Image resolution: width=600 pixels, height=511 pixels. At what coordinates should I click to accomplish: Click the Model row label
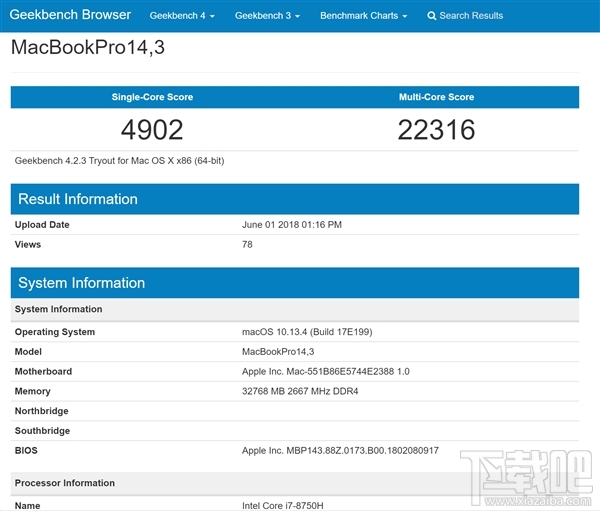pyautogui.click(x=28, y=352)
